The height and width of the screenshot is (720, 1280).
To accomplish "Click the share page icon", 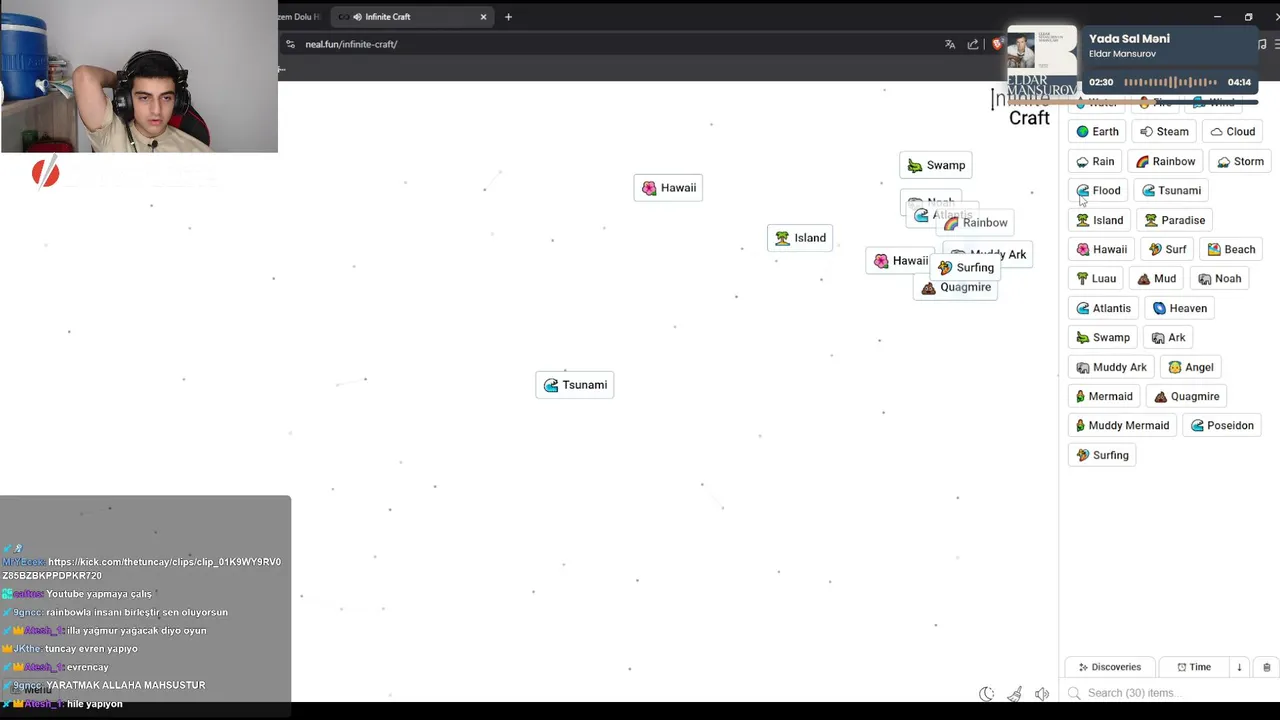I will (x=973, y=44).
